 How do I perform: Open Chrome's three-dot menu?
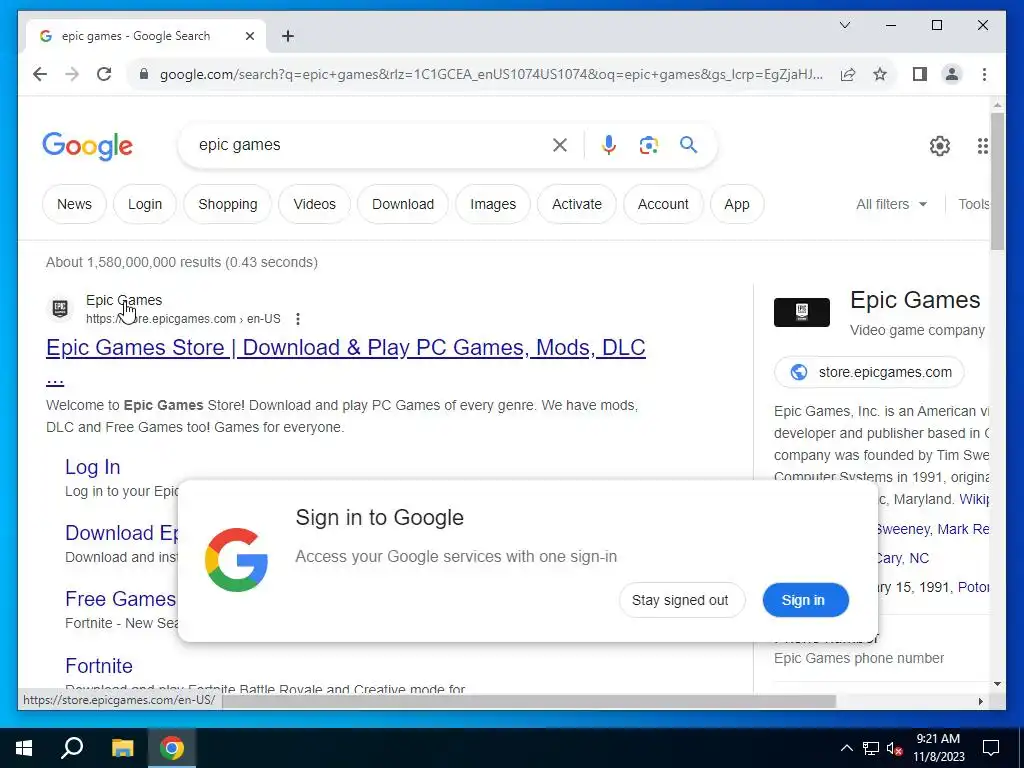pyautogui.click(x=984, y=74)
